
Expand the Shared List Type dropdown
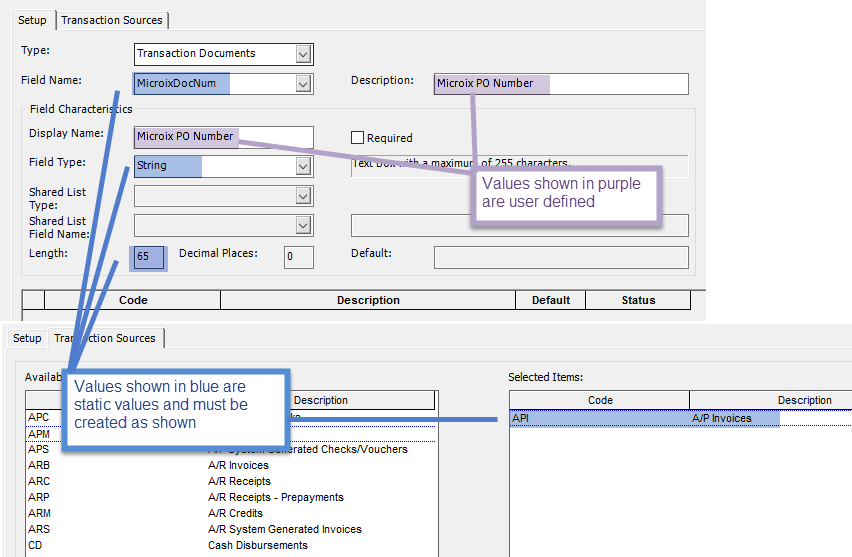coord(303,196)
